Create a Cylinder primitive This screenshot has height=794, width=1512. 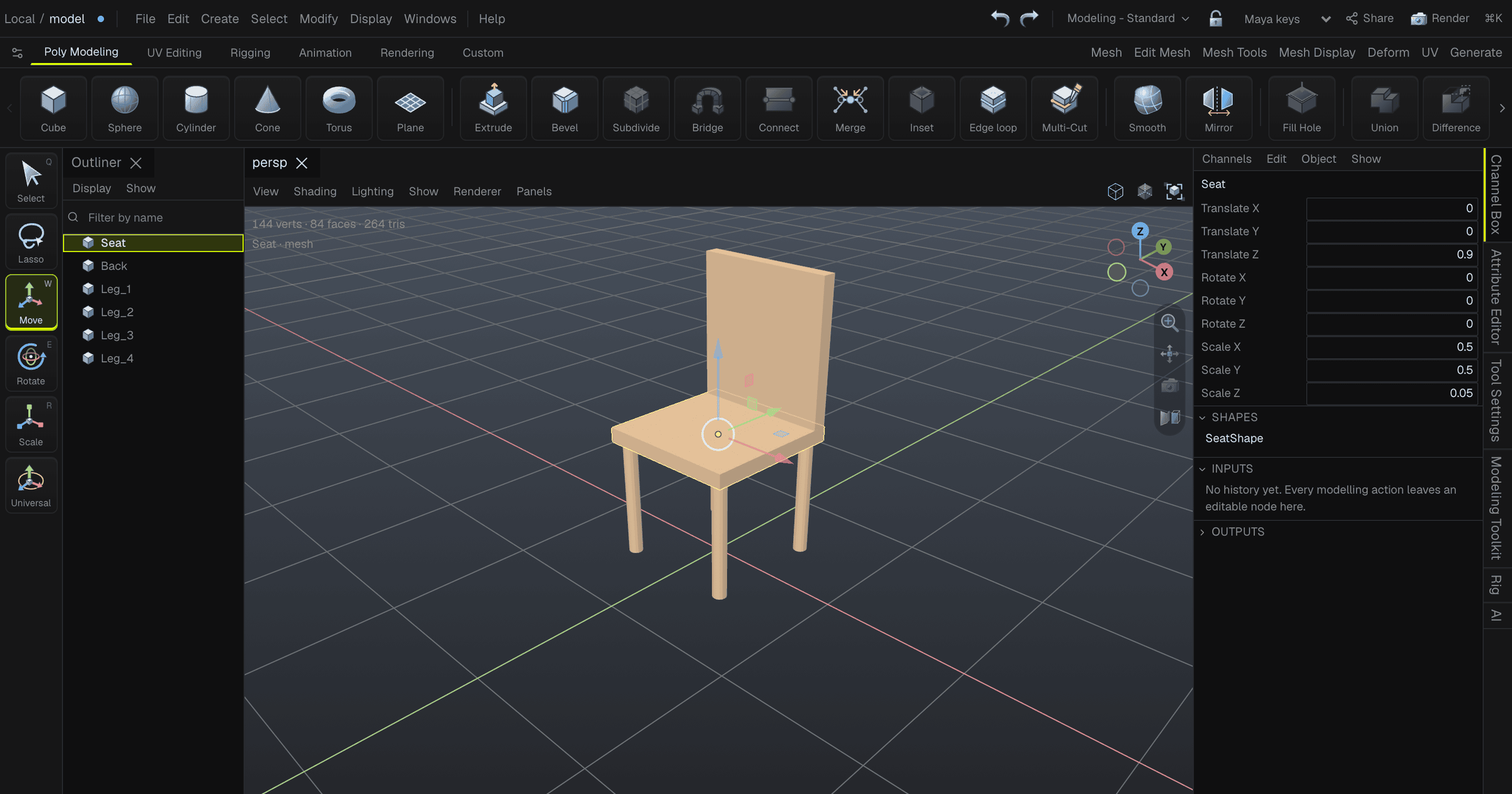click(196, 108)
